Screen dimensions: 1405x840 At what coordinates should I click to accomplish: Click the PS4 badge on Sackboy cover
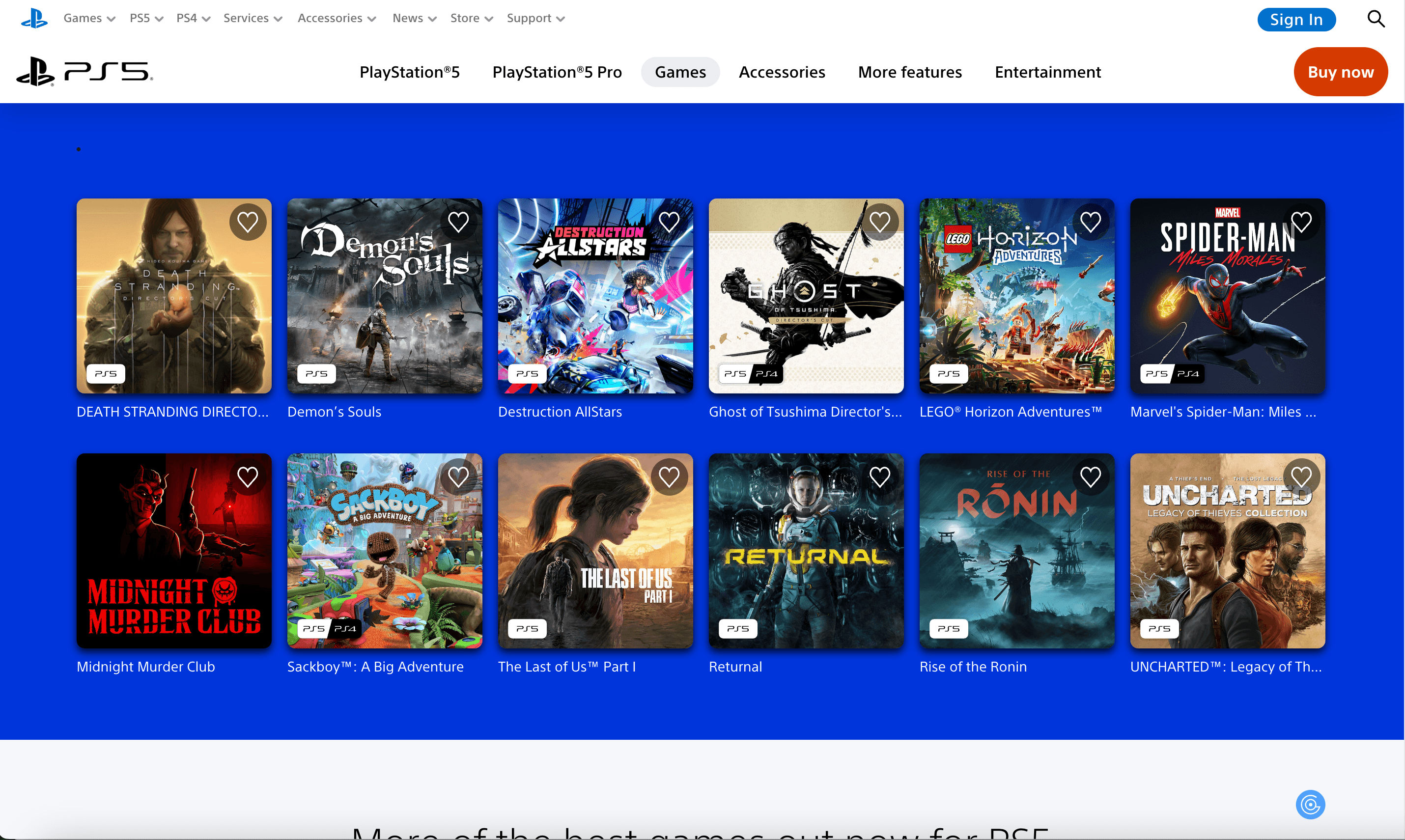click(345, 628)
